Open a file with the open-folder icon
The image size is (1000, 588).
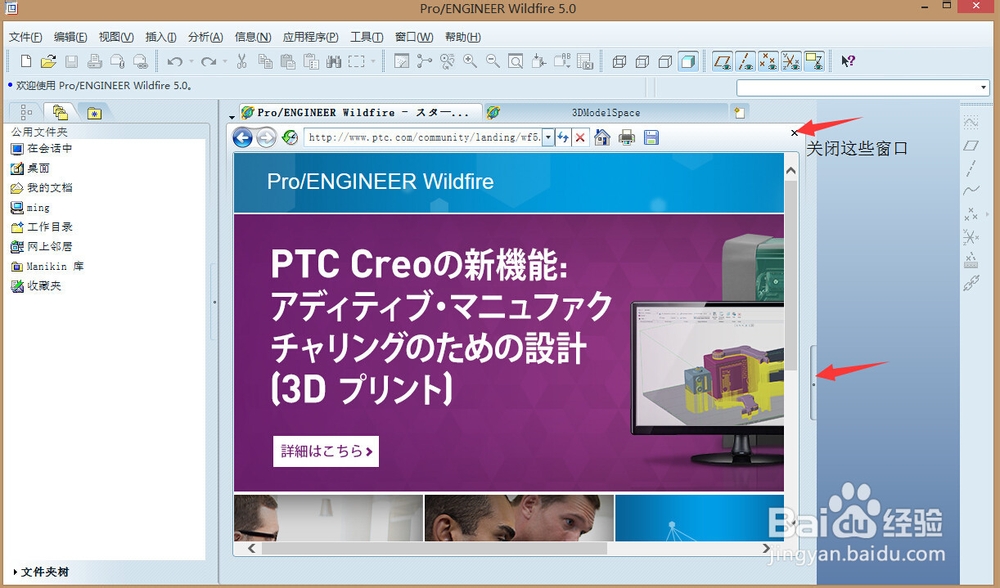[48, 61]
